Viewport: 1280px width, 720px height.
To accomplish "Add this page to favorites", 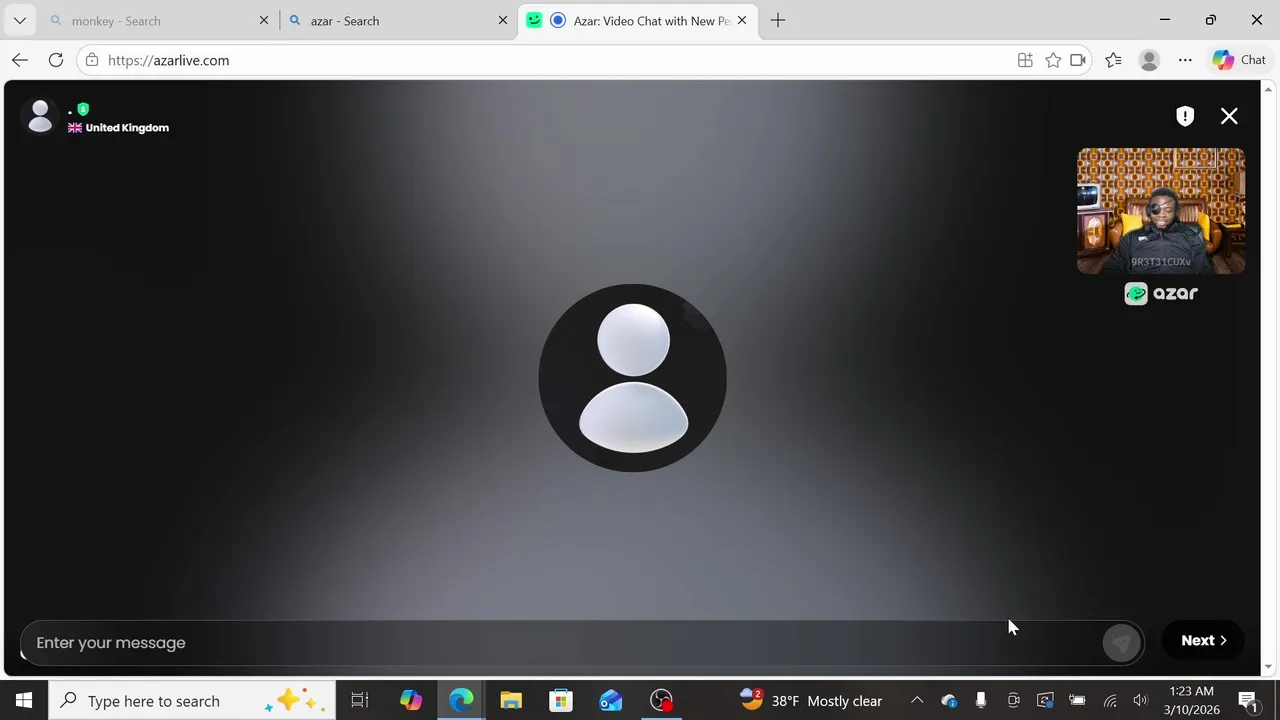I will point(1053,60).
